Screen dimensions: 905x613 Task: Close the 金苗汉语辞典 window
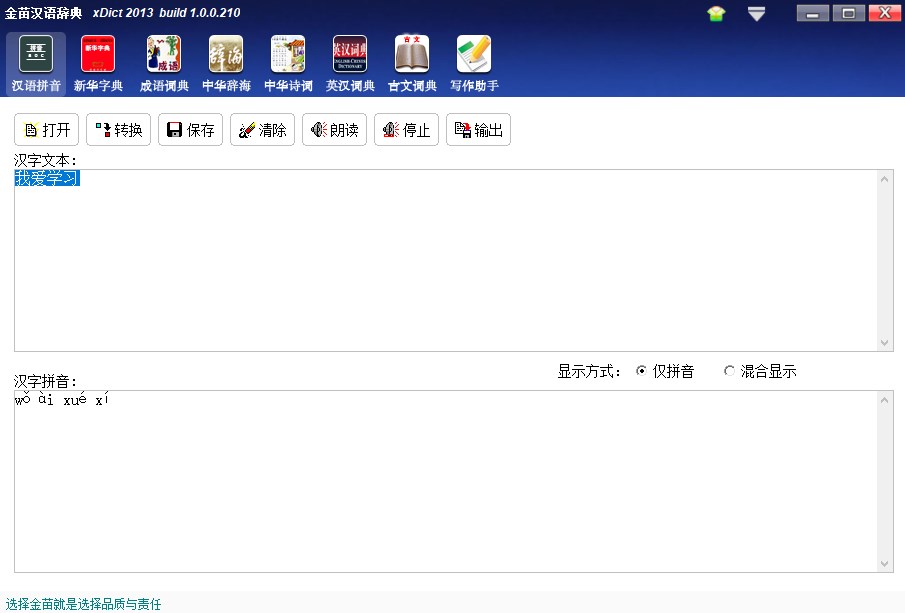pyautogui.click(x=885, y=13)
